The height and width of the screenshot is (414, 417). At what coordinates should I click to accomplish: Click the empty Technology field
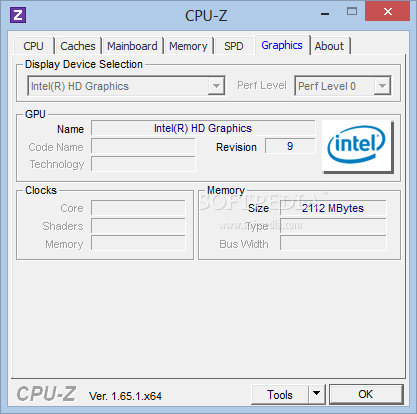[x=143, y=164]
